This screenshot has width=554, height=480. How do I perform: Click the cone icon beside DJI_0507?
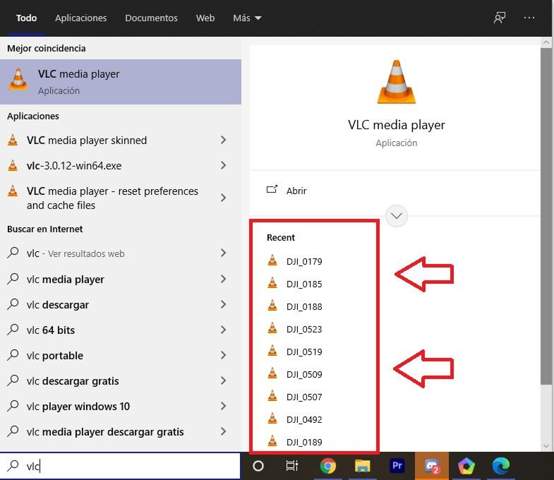pyautogui.click(x=272, y=396)
